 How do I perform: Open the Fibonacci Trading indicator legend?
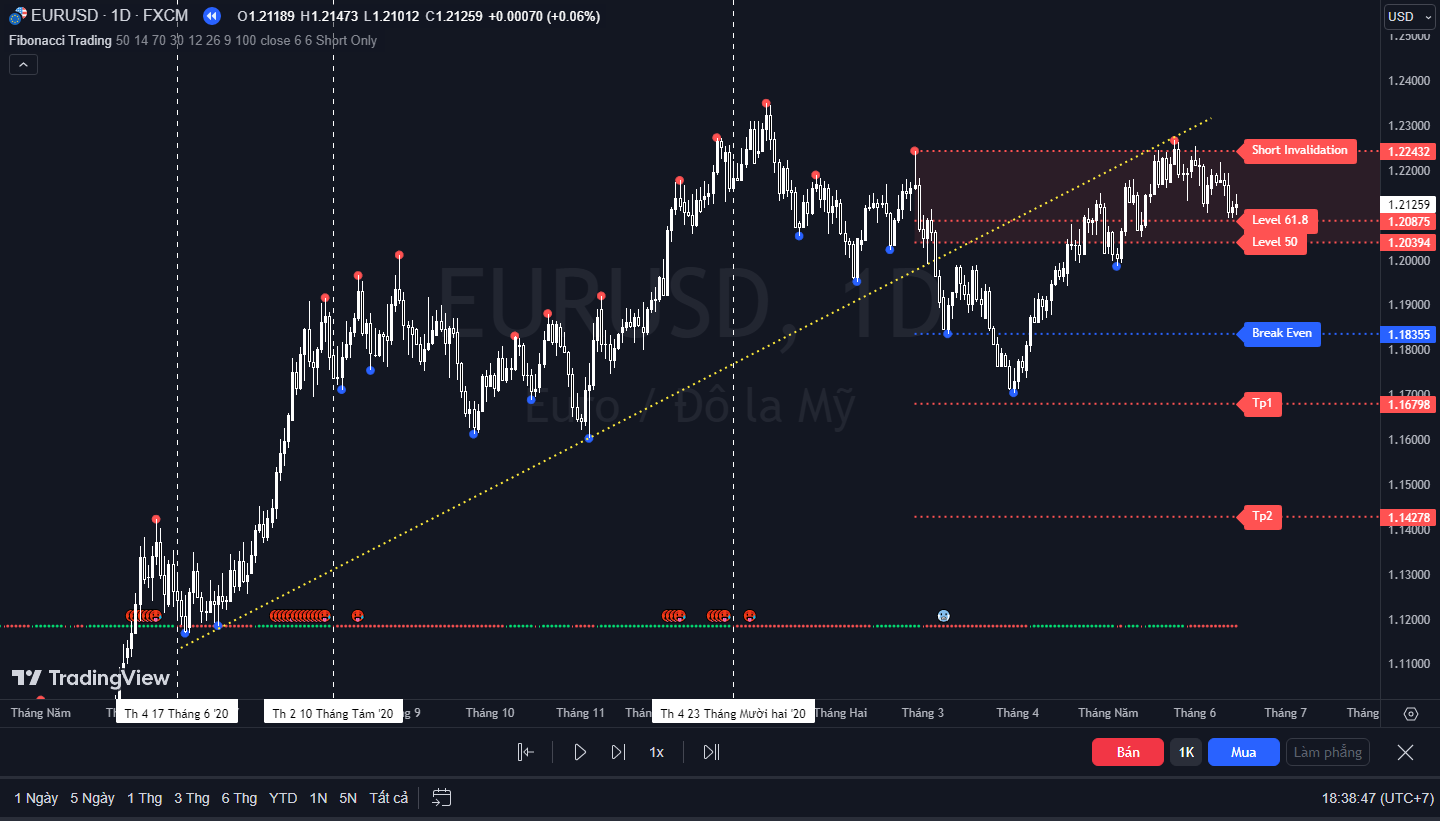click(x=60, y=40)
